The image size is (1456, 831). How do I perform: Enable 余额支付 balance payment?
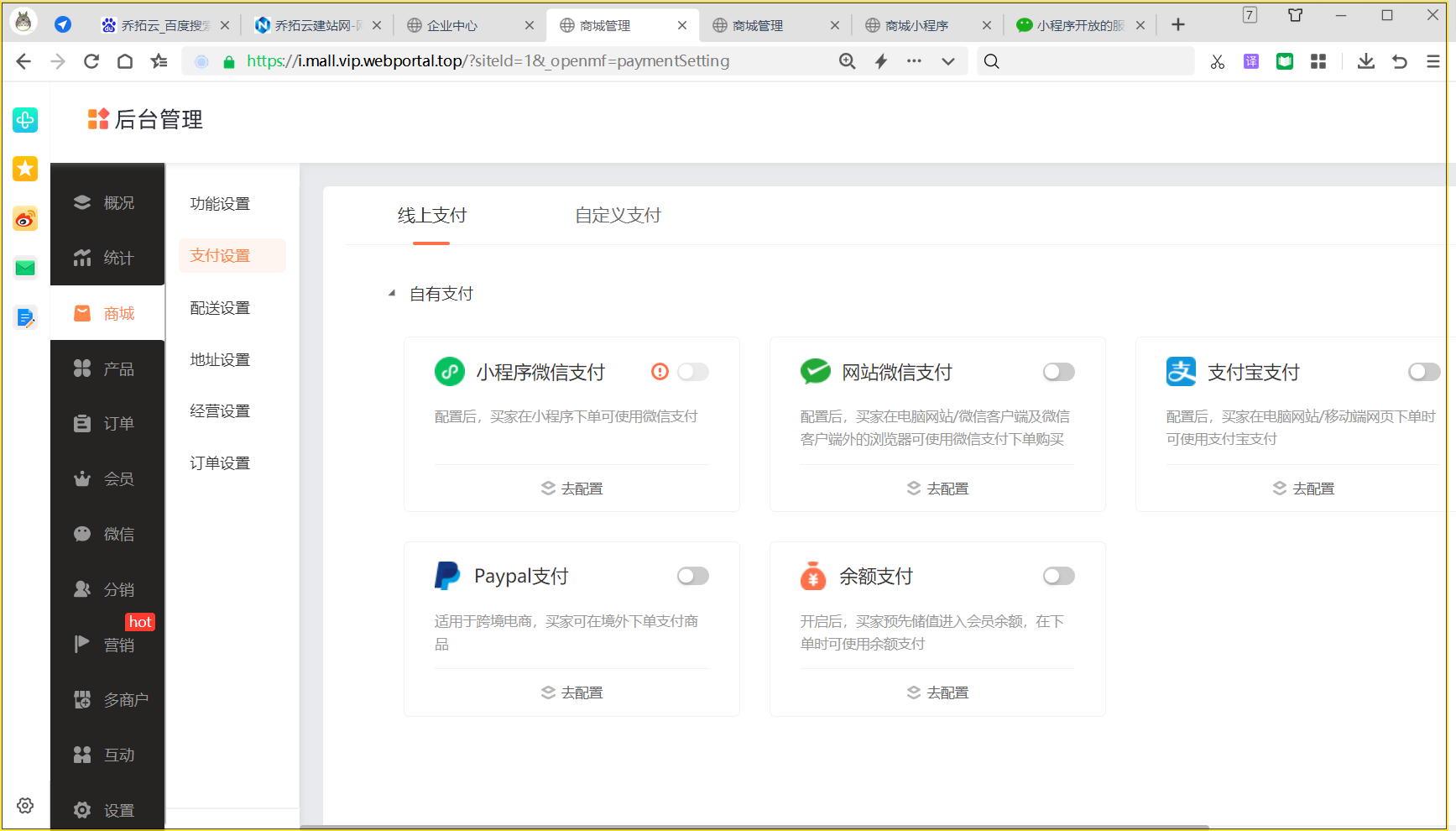(1058, 576)
